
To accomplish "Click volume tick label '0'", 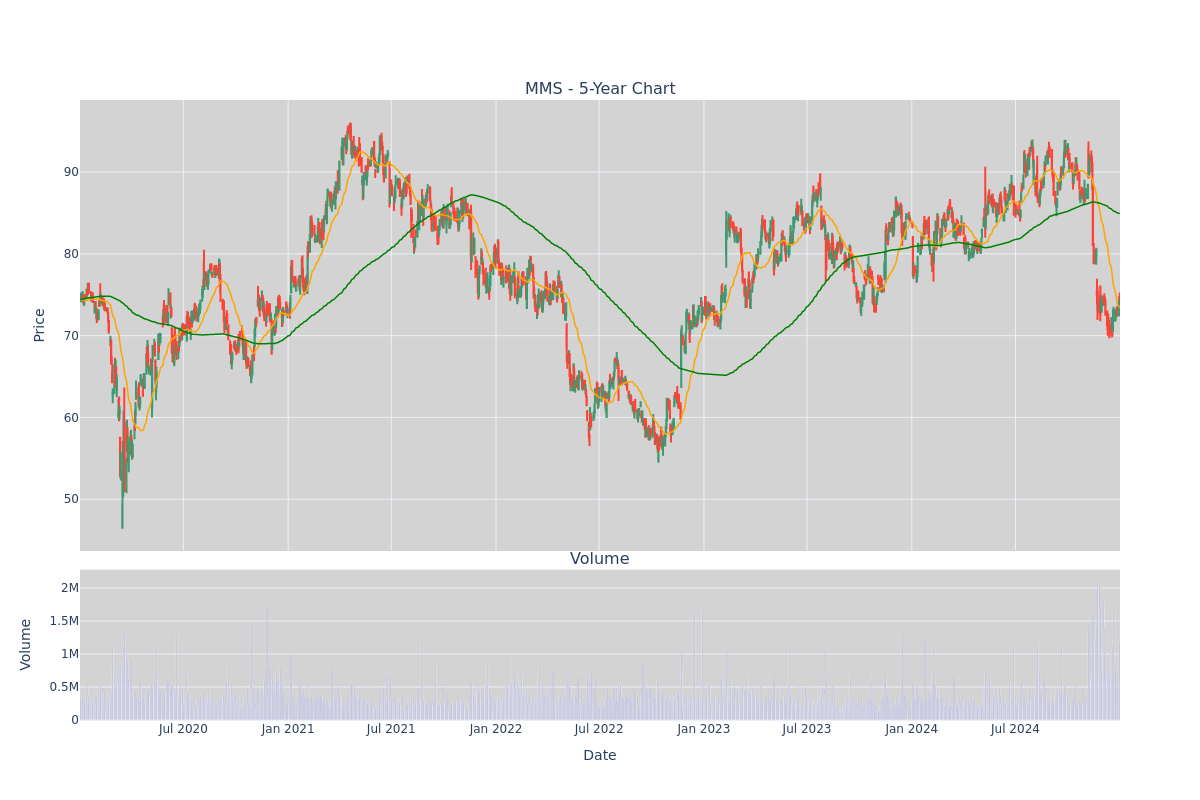I will pyautogui.click(x=75, y=720).
